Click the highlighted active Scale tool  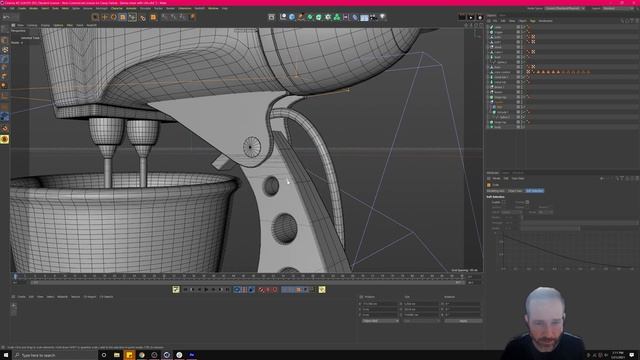122,17
